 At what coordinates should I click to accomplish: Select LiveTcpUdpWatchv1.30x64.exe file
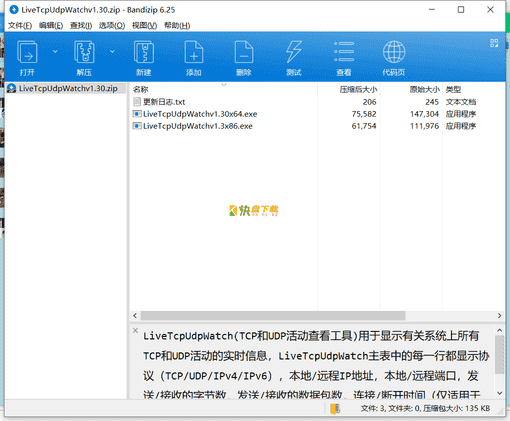coord(200,114)
